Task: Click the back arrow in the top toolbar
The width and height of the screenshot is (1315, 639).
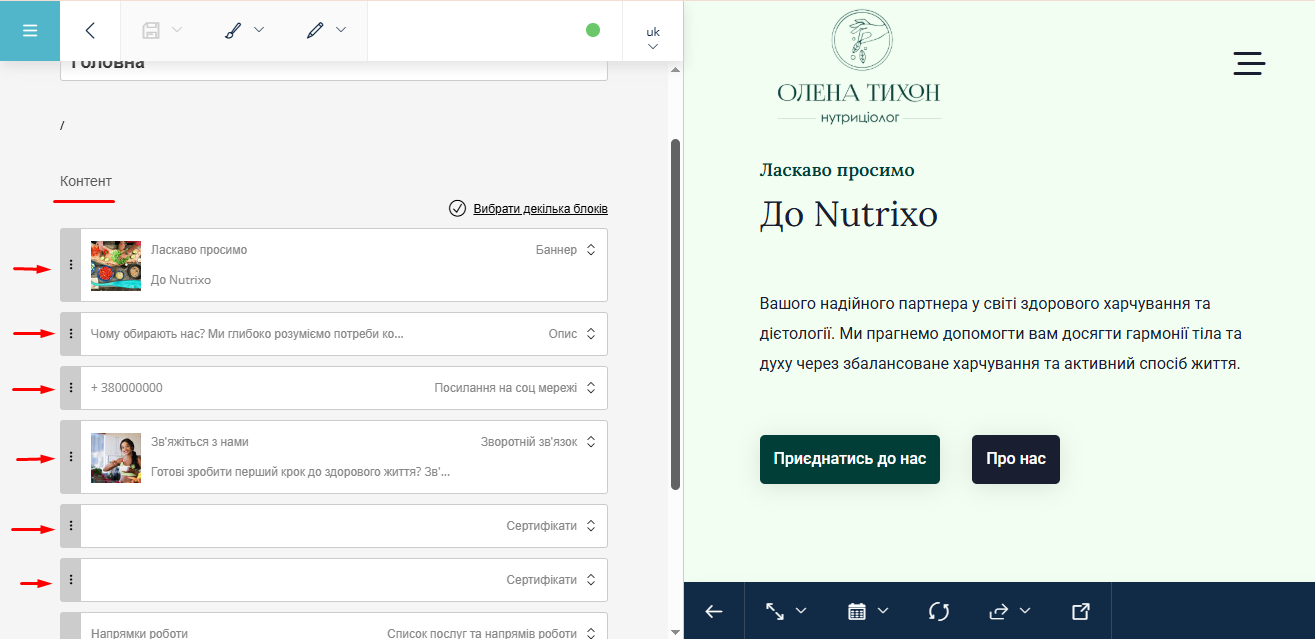Action: [90, 30]
